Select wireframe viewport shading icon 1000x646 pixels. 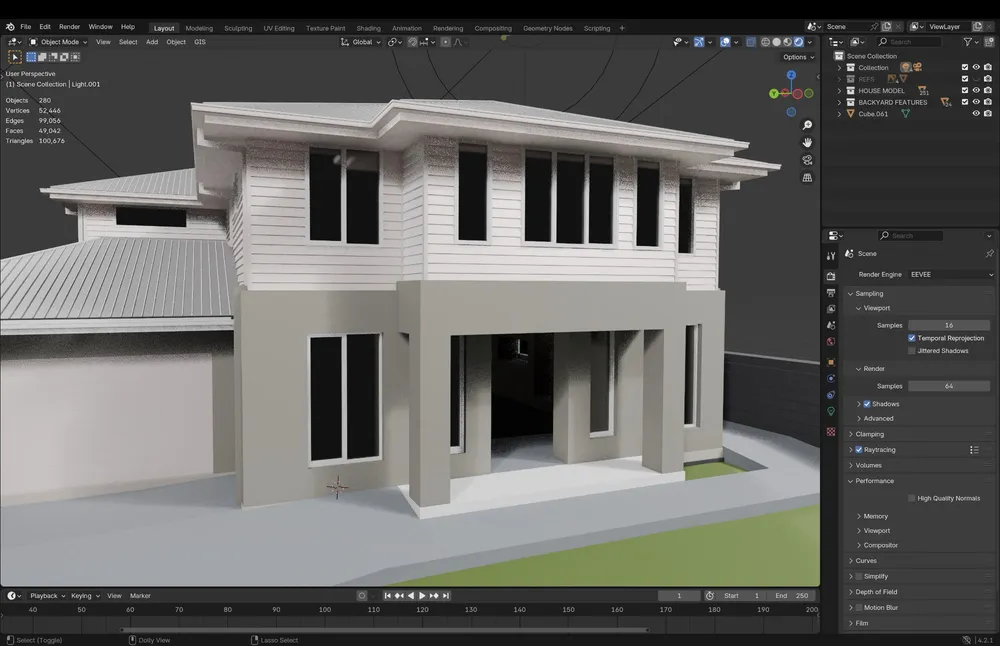coord(766,42)
